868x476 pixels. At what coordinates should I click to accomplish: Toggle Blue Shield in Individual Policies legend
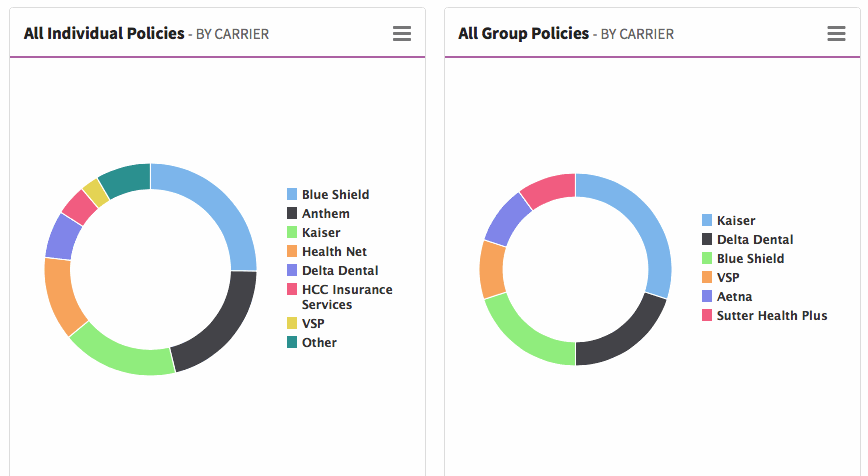[335, 195]
